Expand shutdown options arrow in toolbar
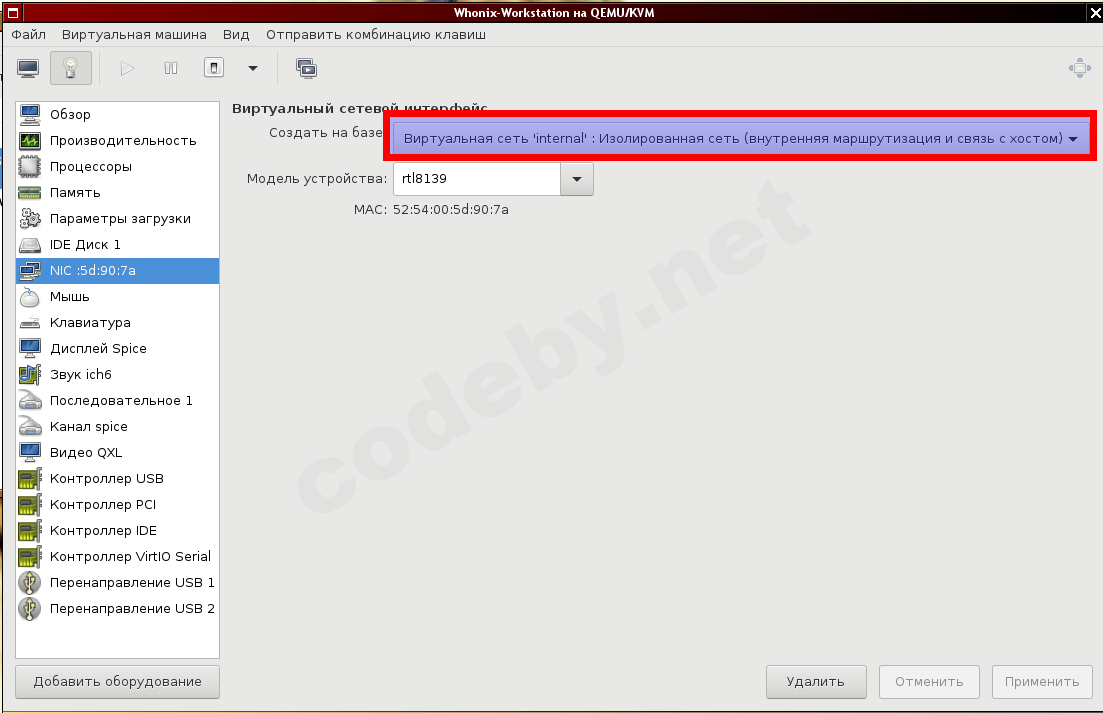This screenshot has height=713, width=1103. pyautogui.click(x=253, y=68)
